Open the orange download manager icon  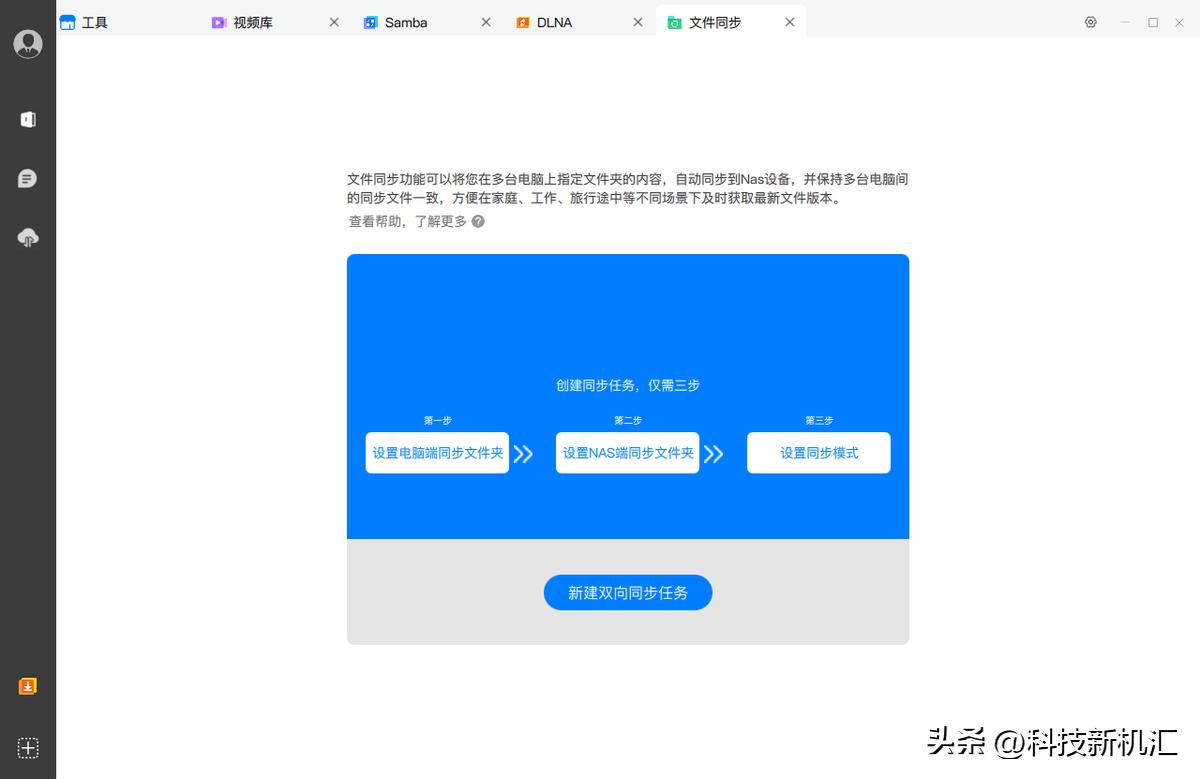[x=28, y=686]
